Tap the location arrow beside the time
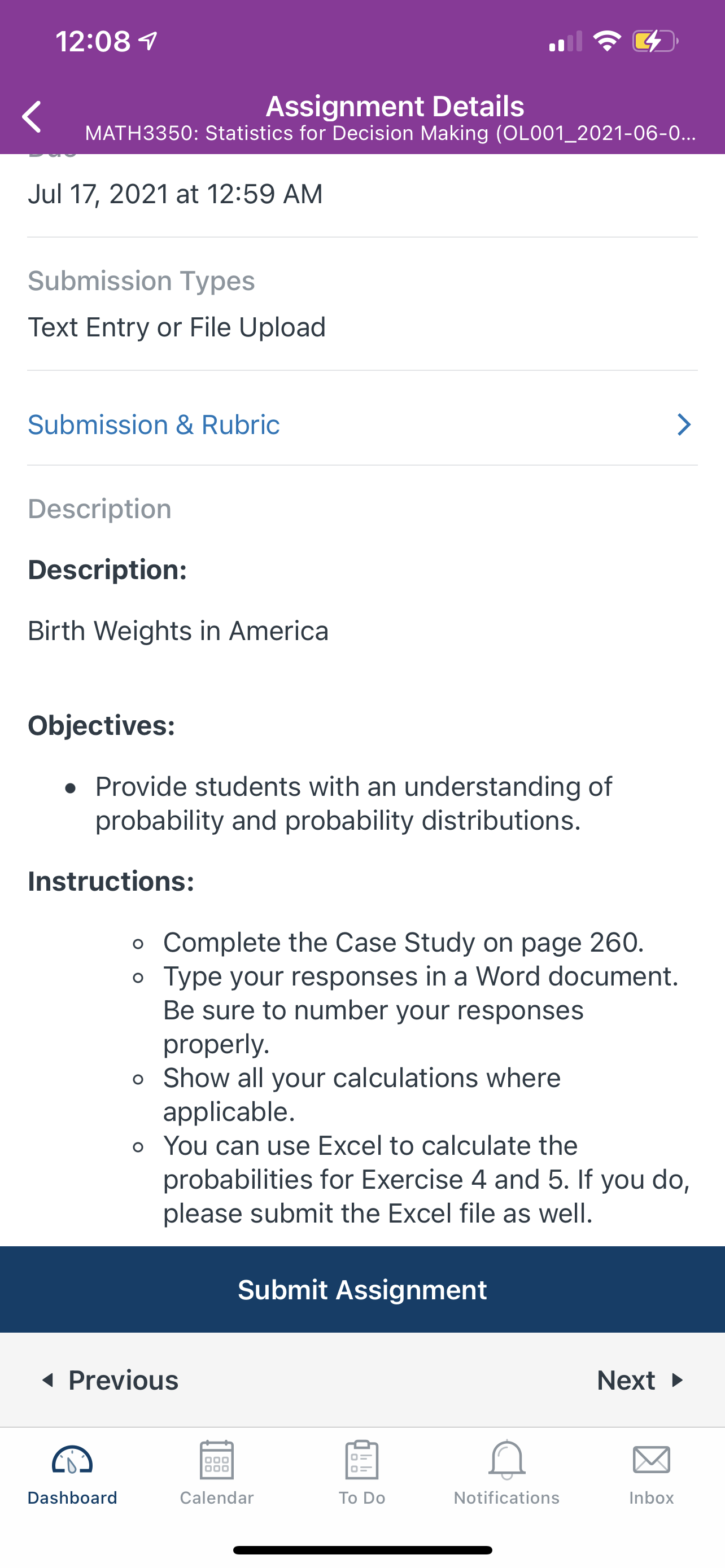The image size is (725, 1568). point(148,41)
